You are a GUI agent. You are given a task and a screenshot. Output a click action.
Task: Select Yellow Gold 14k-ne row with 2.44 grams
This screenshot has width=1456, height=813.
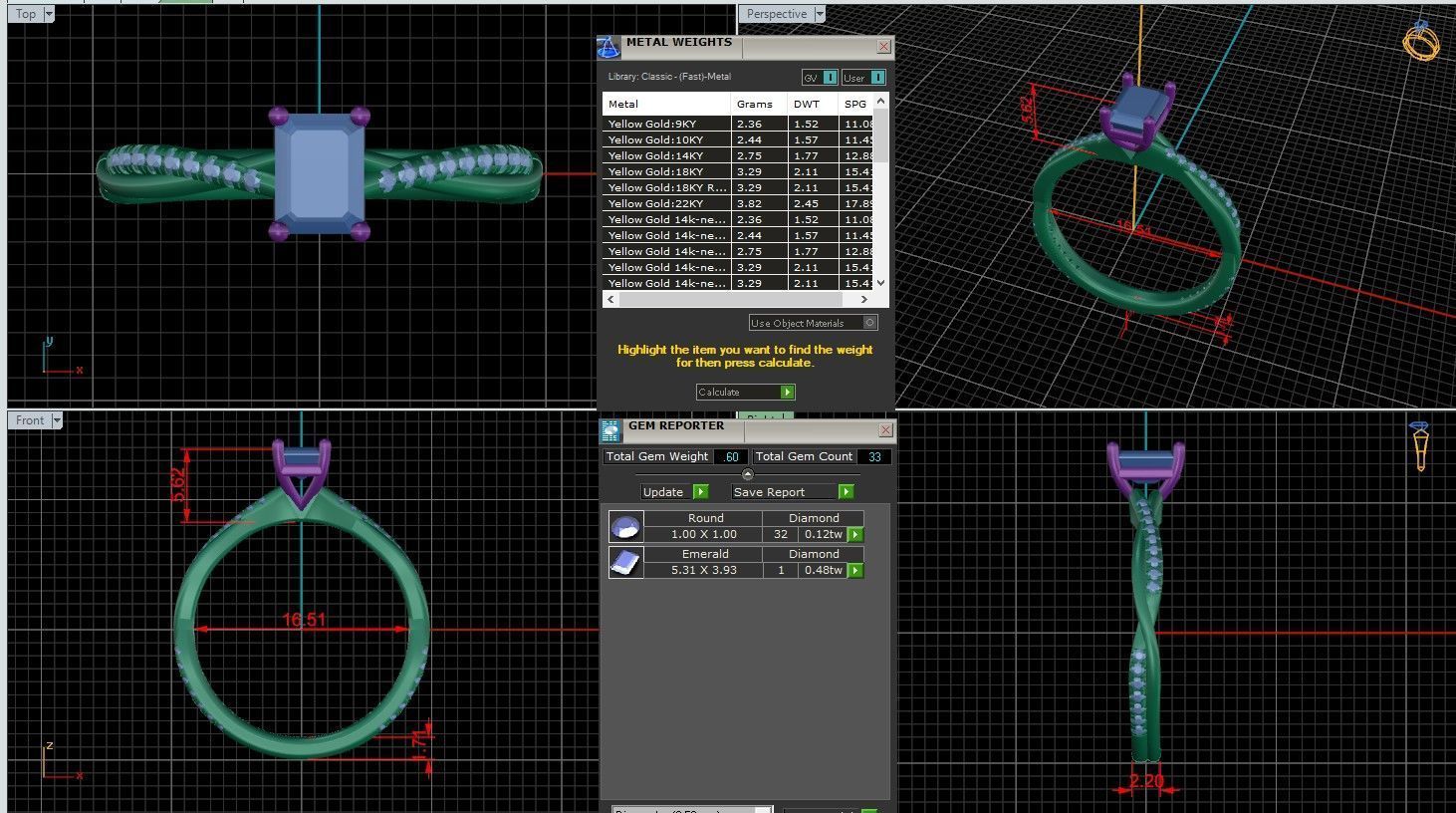pos(738,235)
